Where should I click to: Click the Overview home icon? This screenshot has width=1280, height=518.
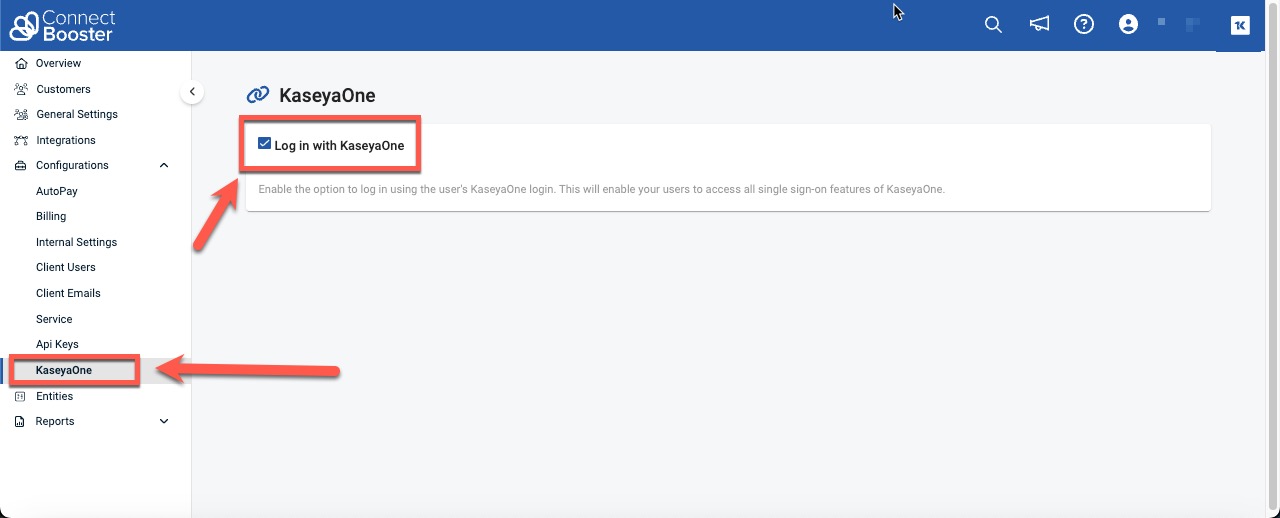21,63
